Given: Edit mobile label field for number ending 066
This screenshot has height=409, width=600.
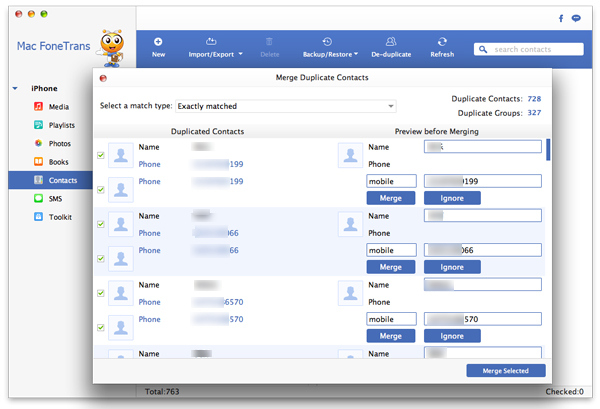Looking at the screenshot, I should coord(391,250).
